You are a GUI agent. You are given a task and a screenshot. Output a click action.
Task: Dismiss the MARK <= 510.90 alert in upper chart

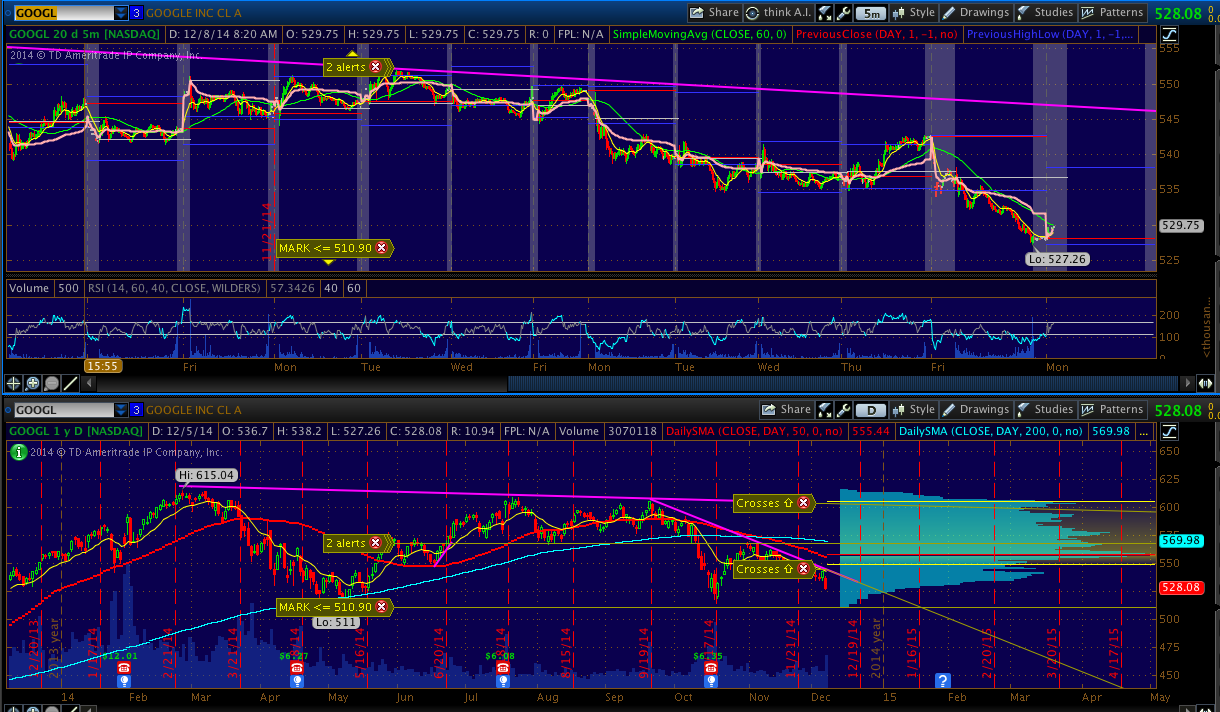click(x=381, y=247)
